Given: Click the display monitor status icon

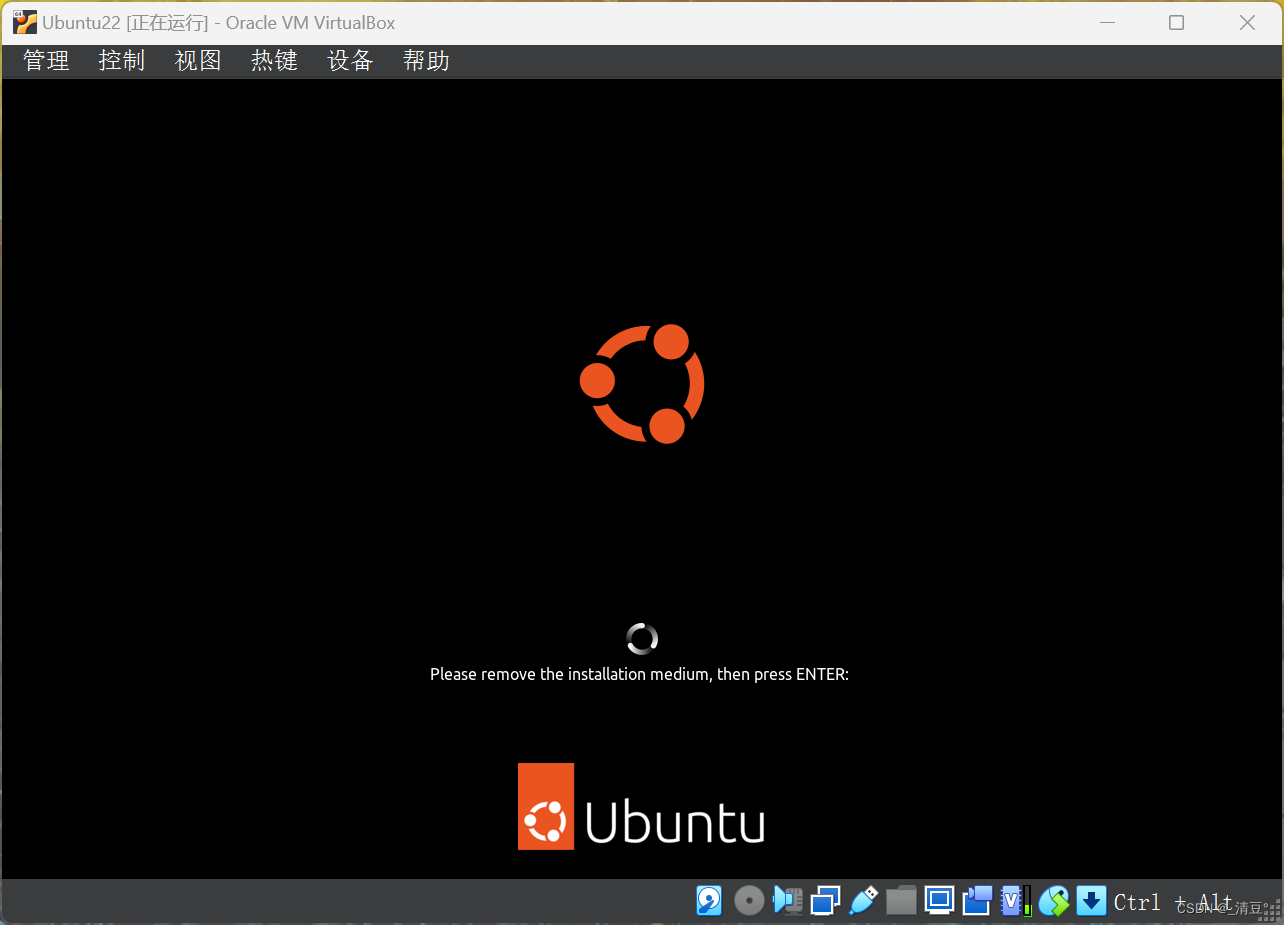Looking at the screenshot, I should click(x=939, y=901).
